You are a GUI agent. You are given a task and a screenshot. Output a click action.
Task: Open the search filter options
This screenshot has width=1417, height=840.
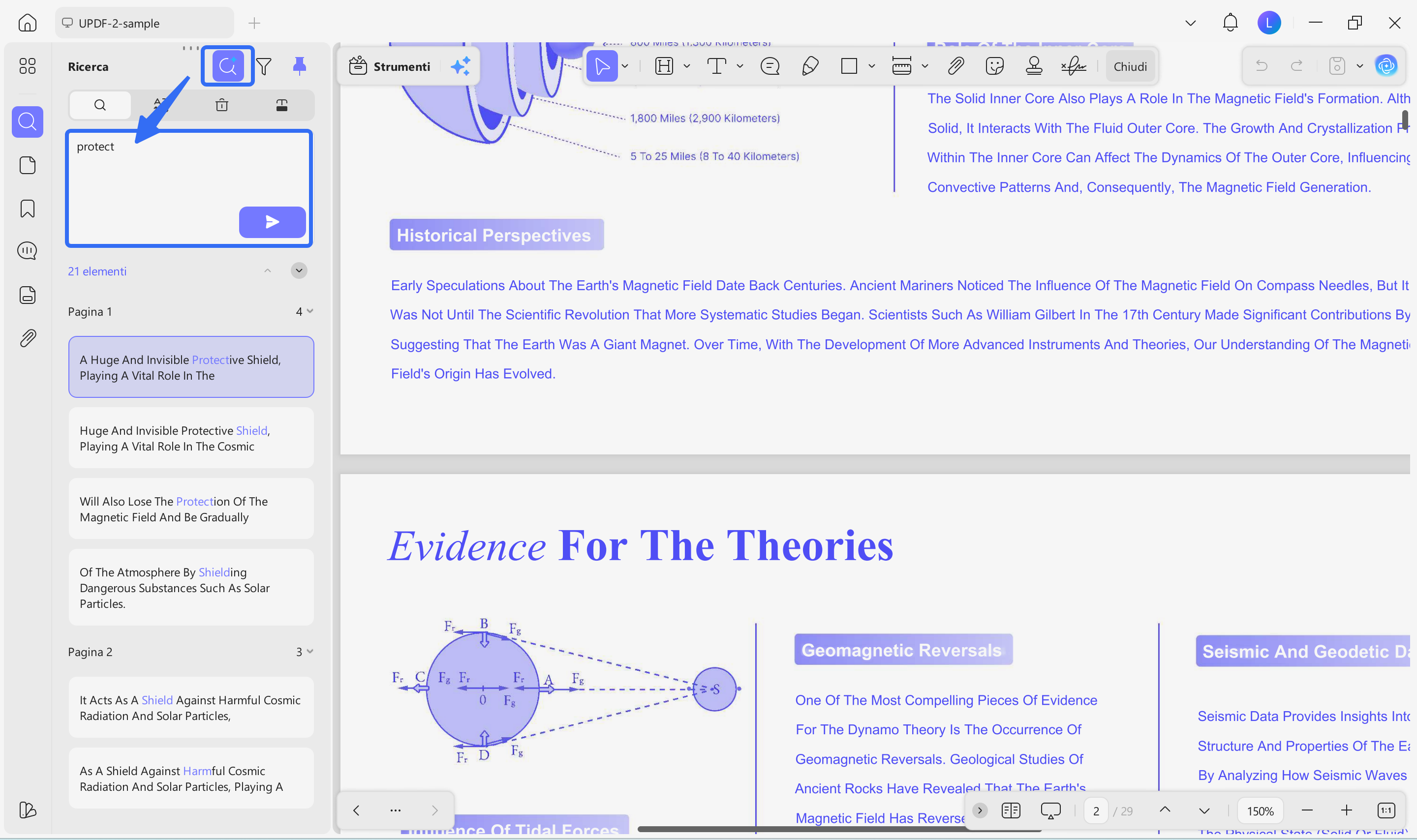264,66
